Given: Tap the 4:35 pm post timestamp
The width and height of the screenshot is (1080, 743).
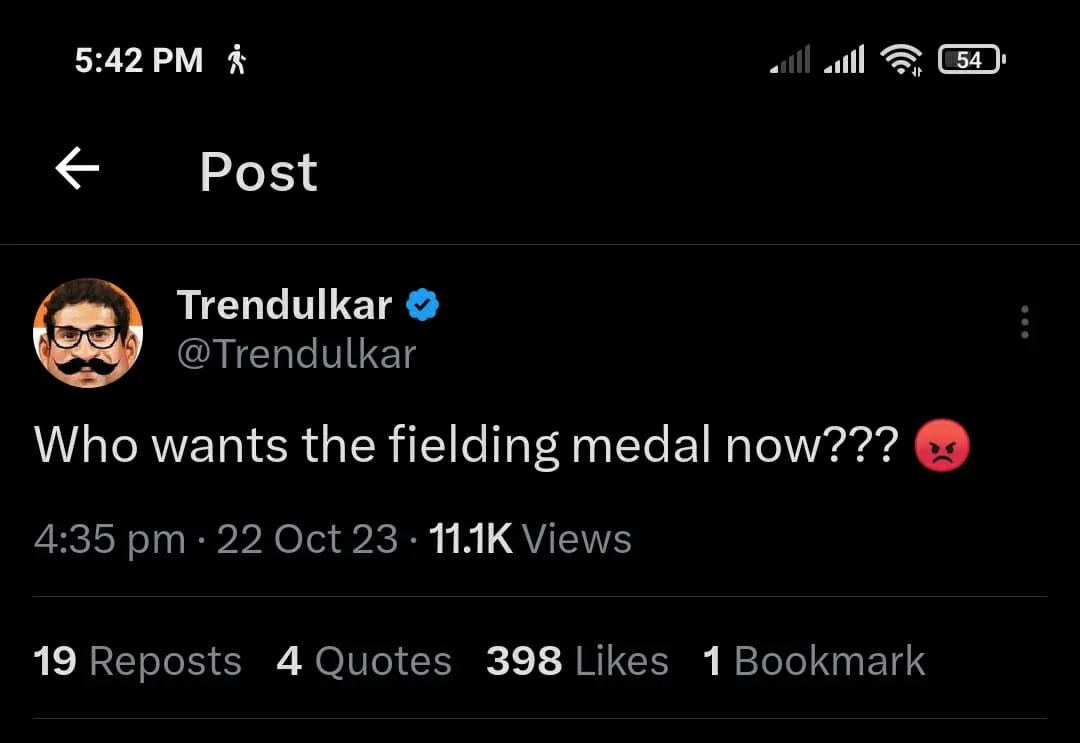Looking at the screenshot, I should pyautogui.click(x=110, y=539).
